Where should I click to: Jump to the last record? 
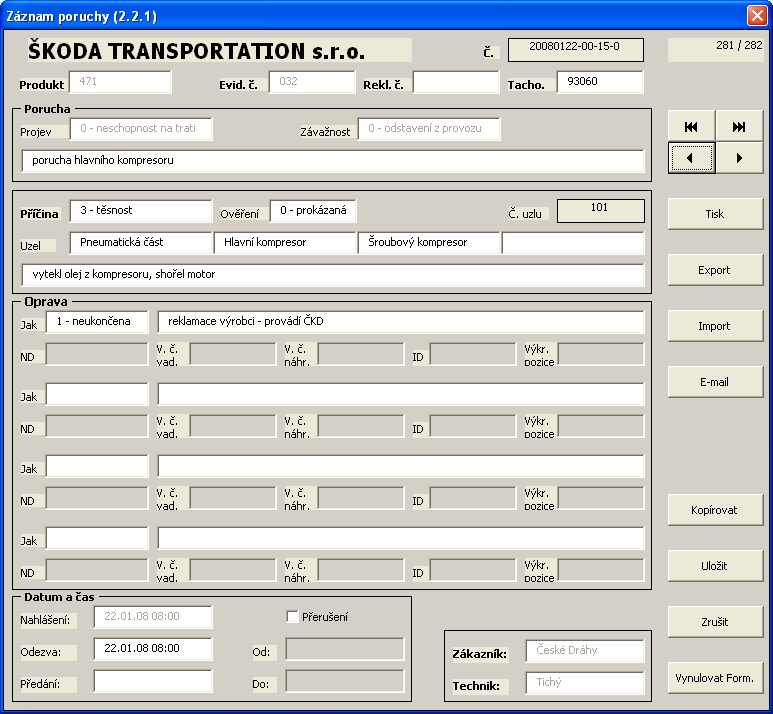click(x=739, y=127)
